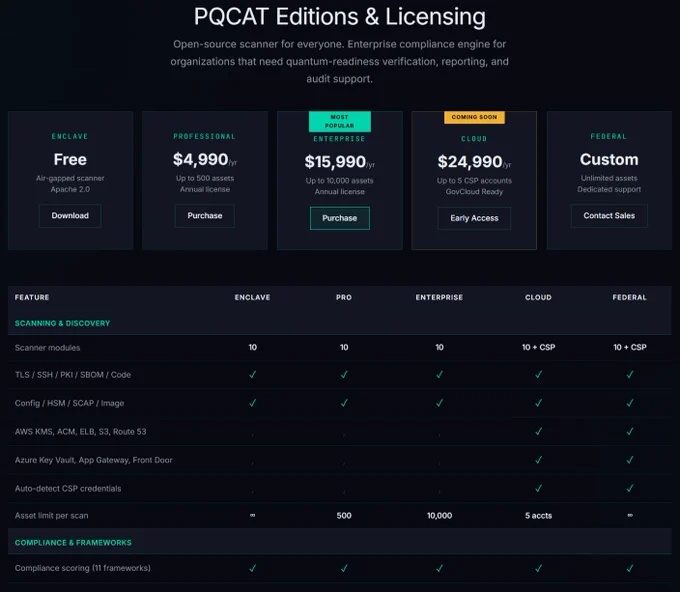Click Cloud checkmark in Compliance scoring row
This screenshot has height=592, width=680.
538,568
